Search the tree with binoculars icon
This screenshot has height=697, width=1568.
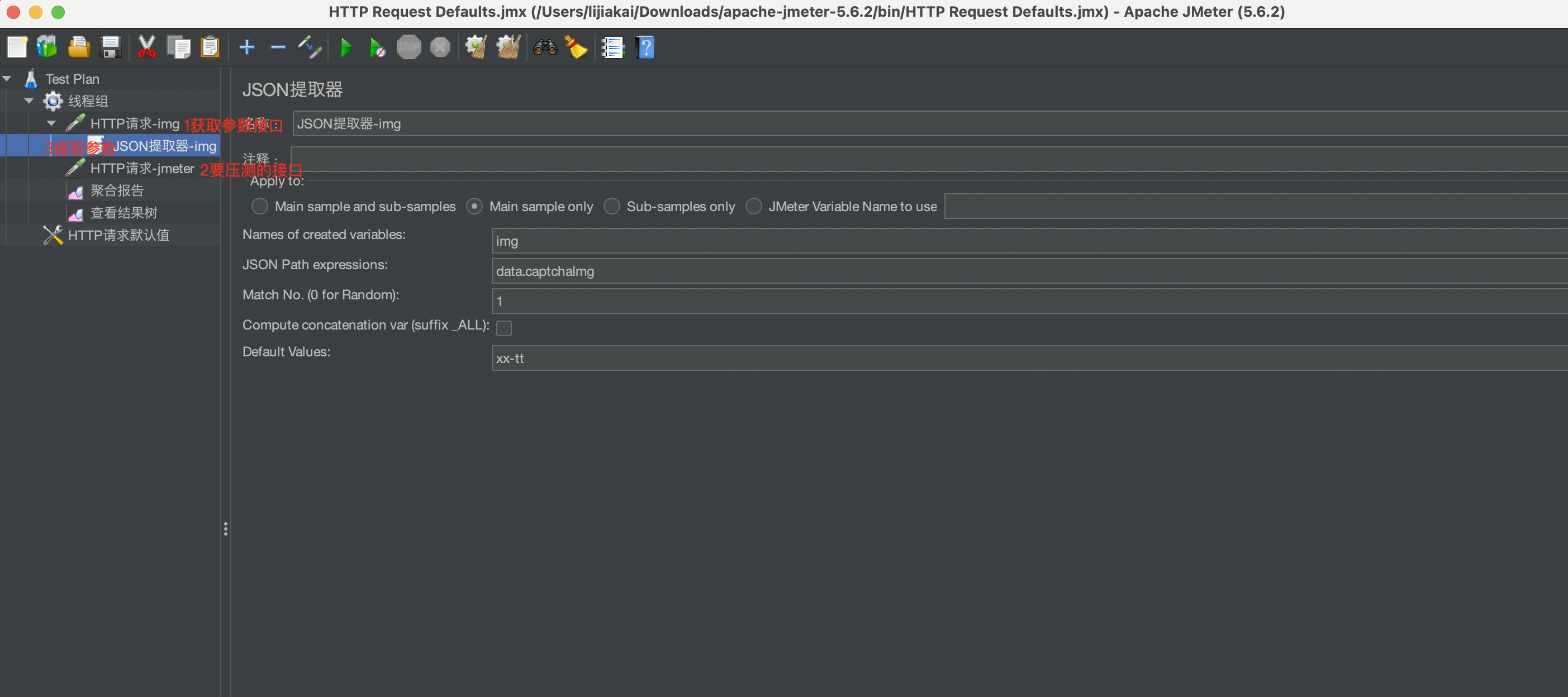[x=545, y=47]
